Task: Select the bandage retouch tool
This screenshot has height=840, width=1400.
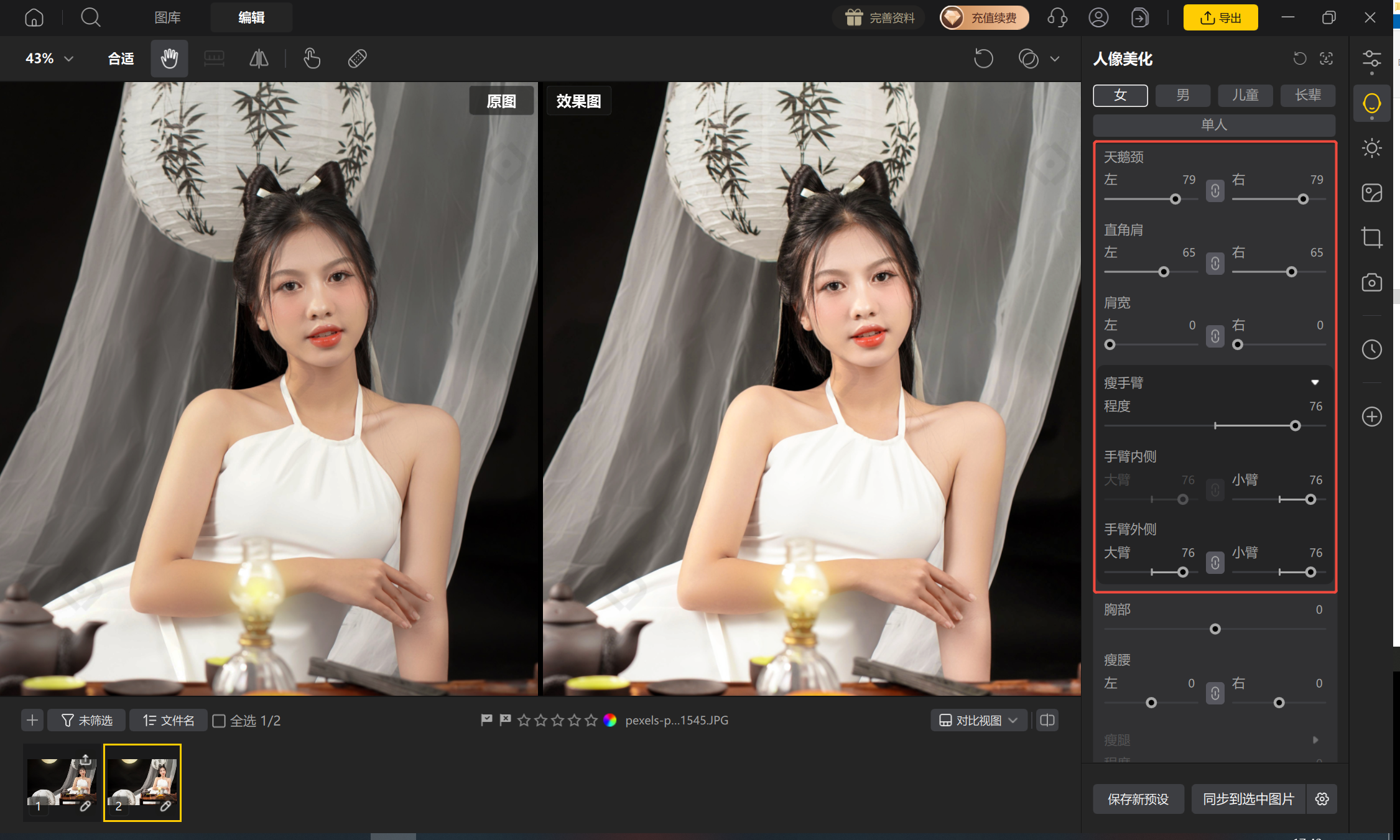Action: [x=357, y=58]
